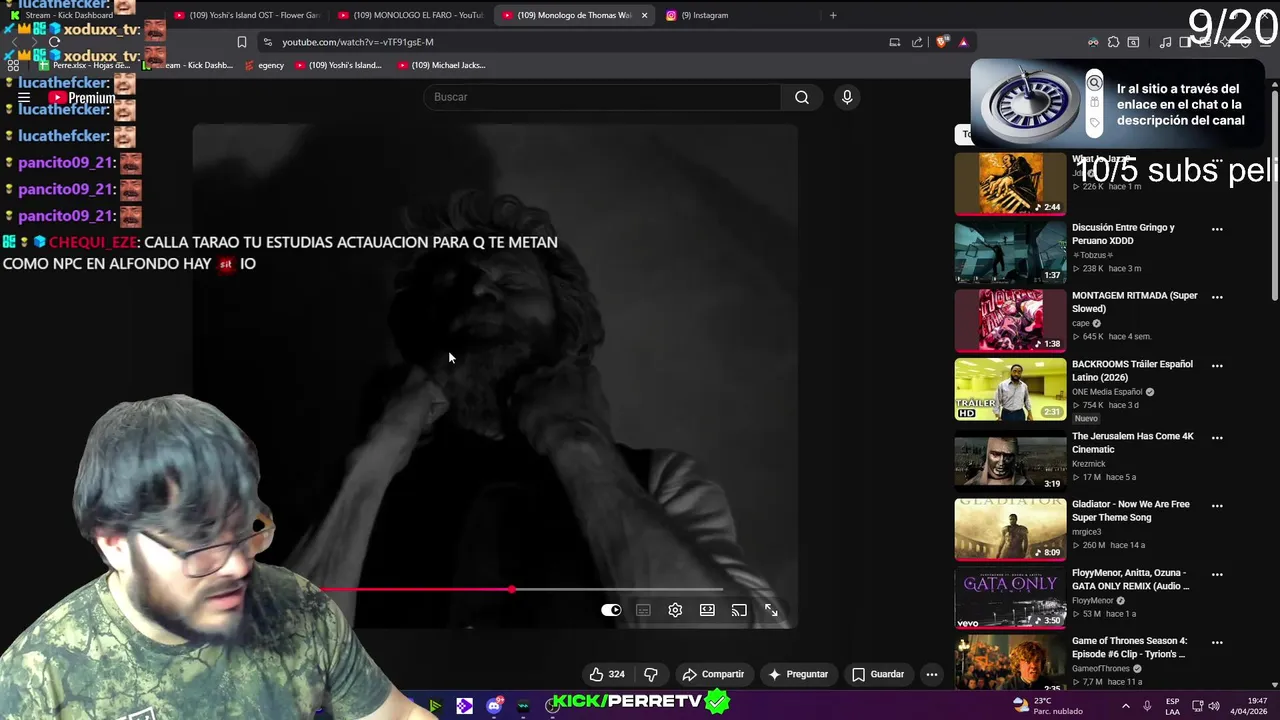Open the Michael Jacks... bookmark
Viewport: 1280px width, 720px height.
coord(441,65)
